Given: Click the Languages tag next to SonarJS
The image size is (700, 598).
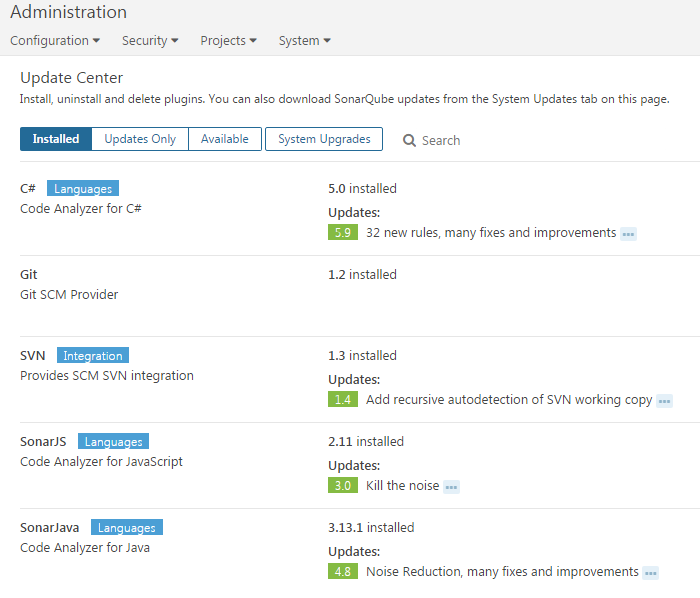Looking at the screenshot, I should coord(113,441).
